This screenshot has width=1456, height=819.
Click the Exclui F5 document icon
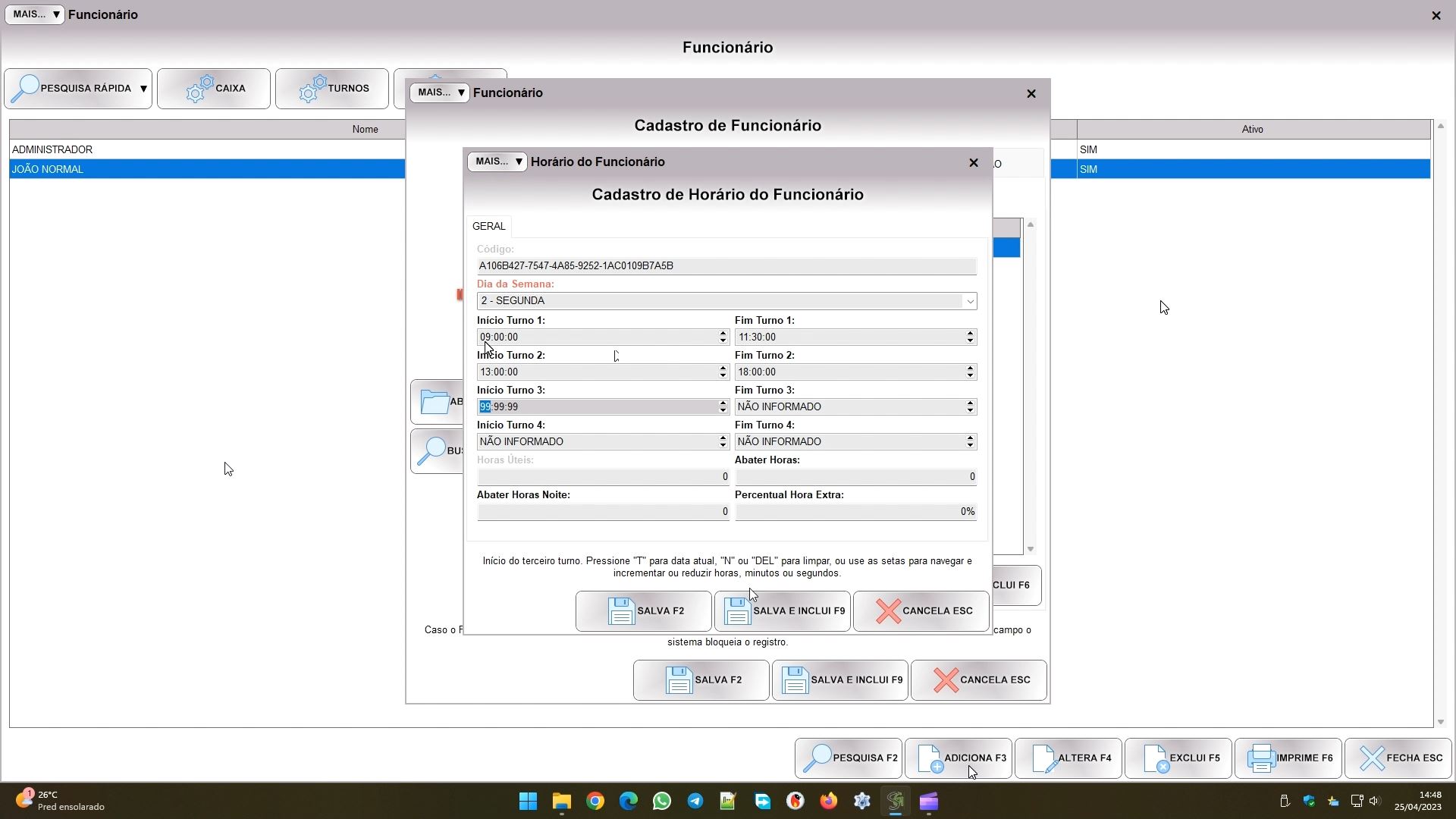point(1155,758)
